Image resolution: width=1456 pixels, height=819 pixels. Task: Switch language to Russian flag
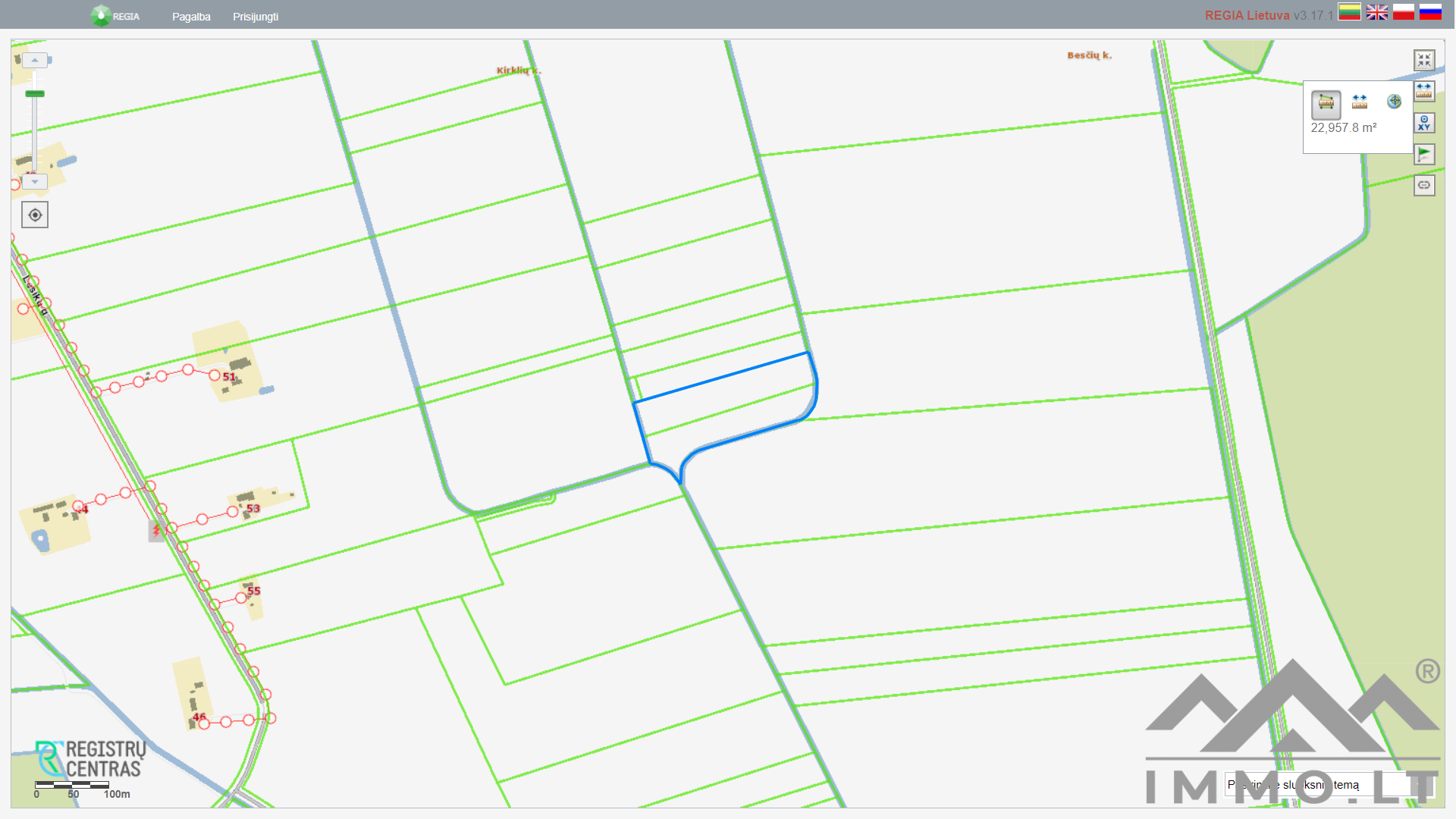click(x=1430, y=12)
